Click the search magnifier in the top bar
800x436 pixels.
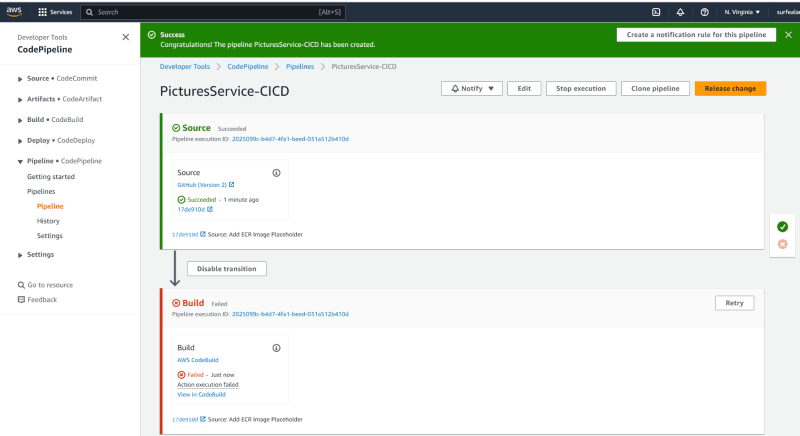[x=89, y=12]
